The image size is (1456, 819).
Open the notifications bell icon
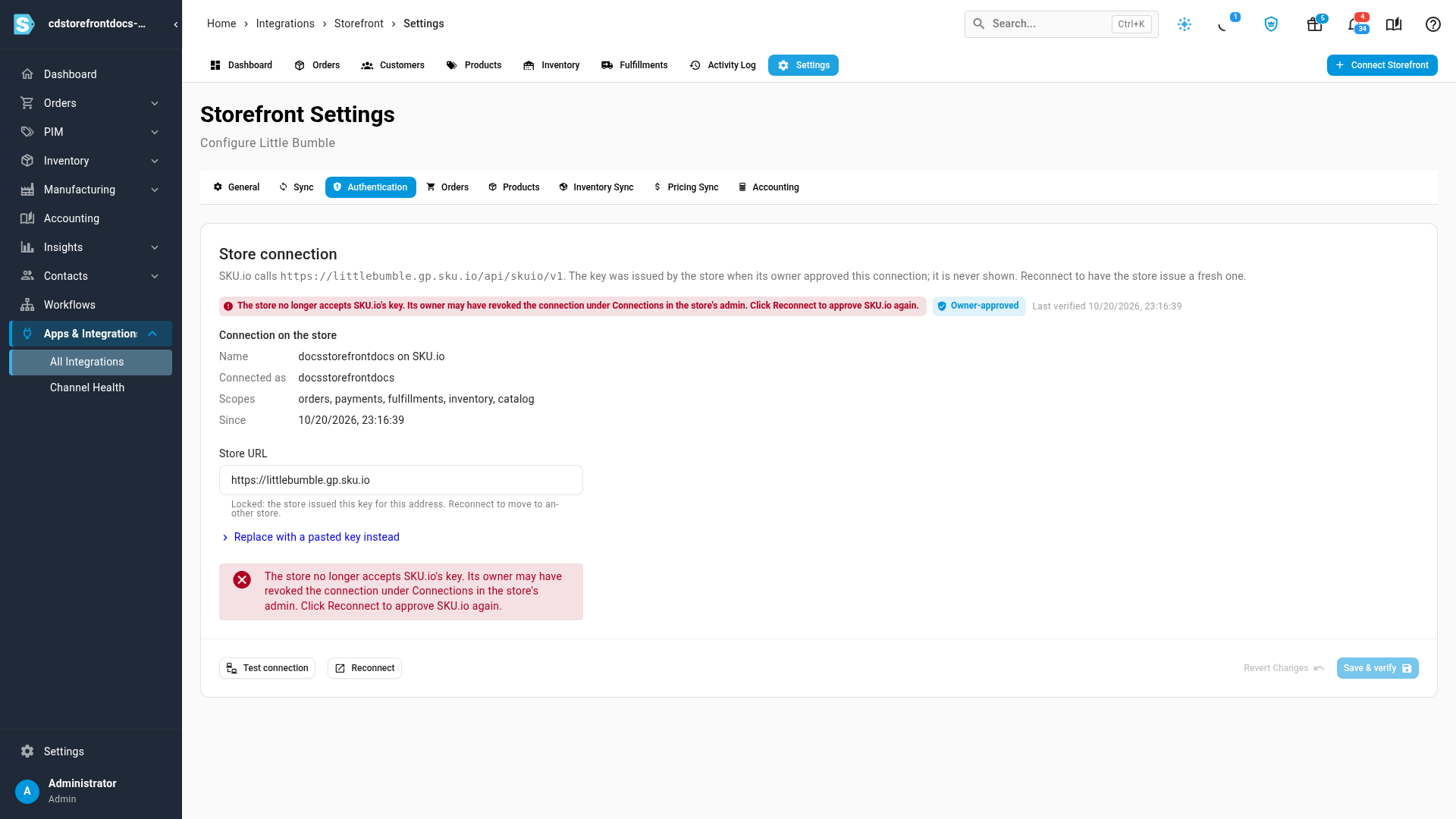pos(1356,24)
